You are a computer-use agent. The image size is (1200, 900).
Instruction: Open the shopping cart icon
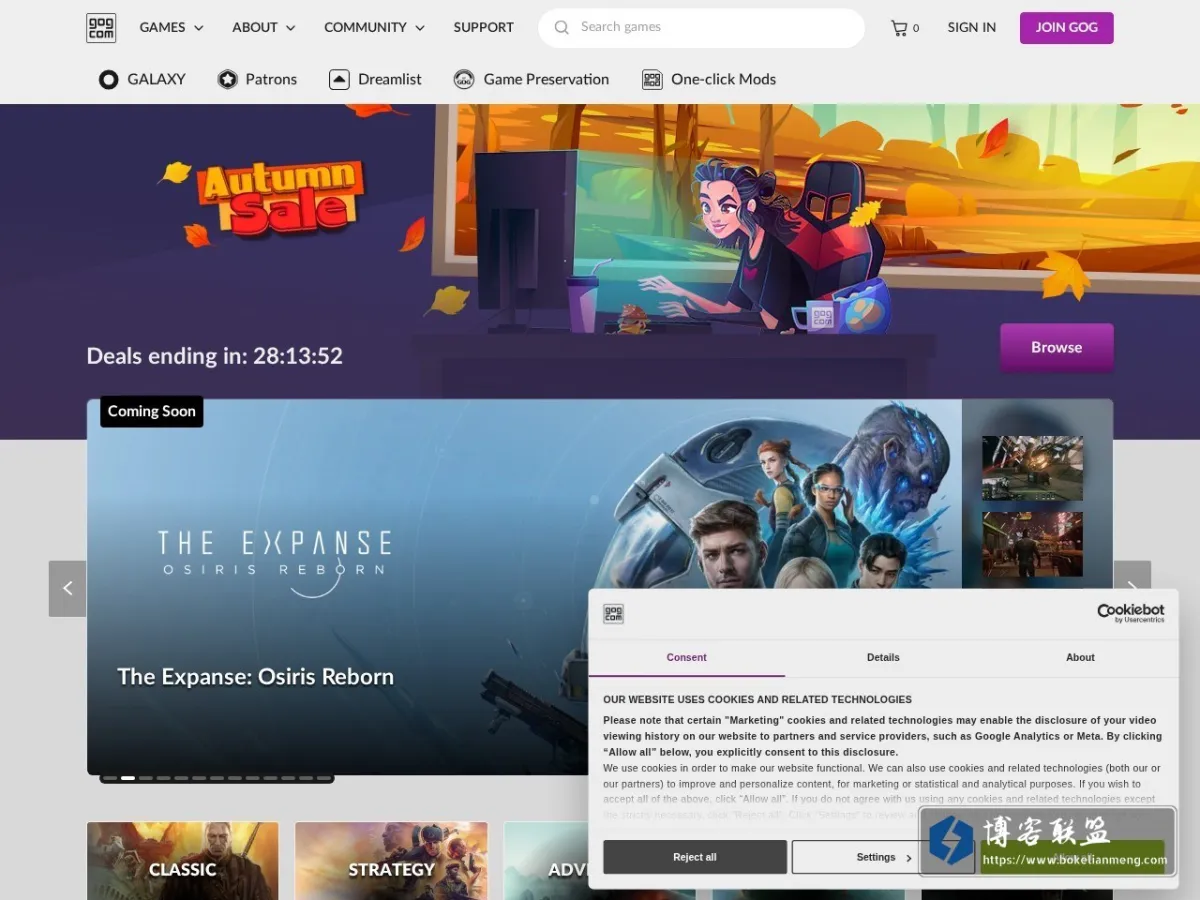[x=899, y=28]
